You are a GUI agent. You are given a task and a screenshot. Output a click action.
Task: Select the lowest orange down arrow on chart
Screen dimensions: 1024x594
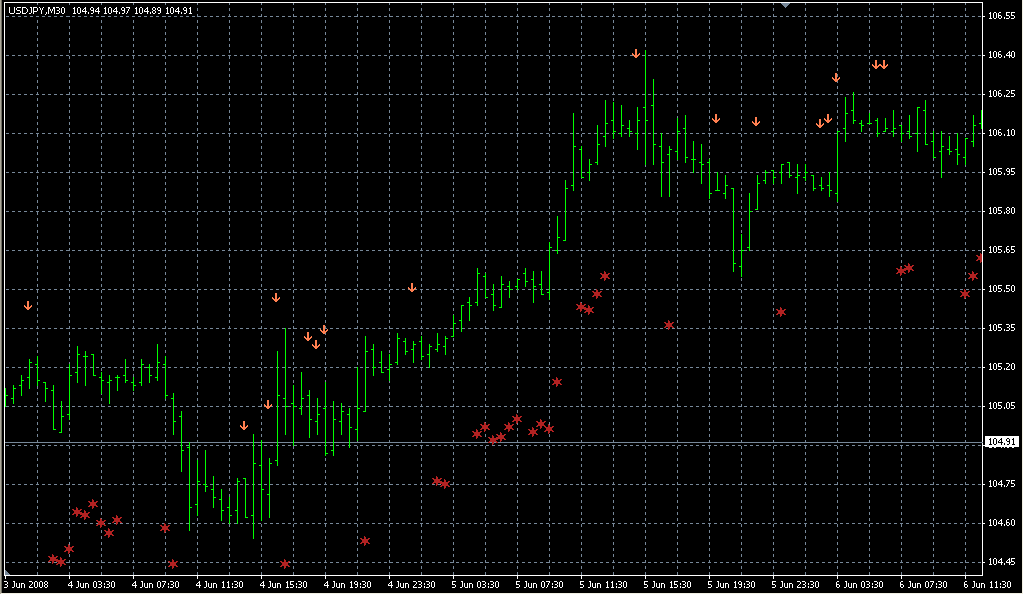(x=244, y=425)
